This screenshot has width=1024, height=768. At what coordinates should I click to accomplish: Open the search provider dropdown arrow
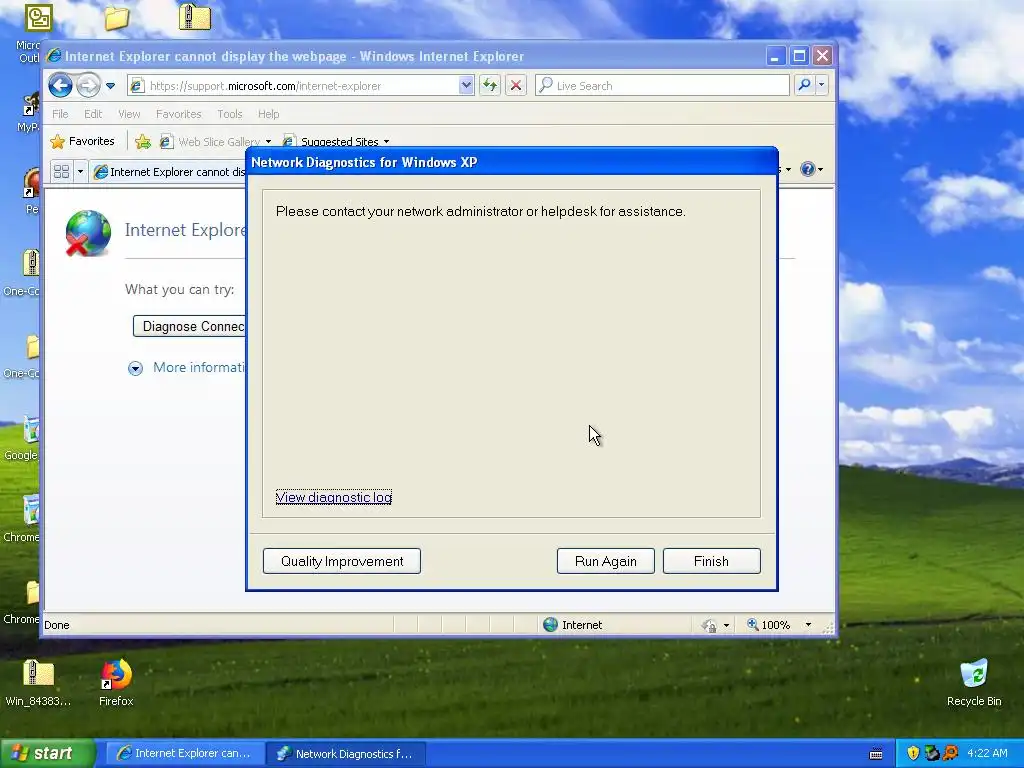pyautogui.click(x=822, y=85)
